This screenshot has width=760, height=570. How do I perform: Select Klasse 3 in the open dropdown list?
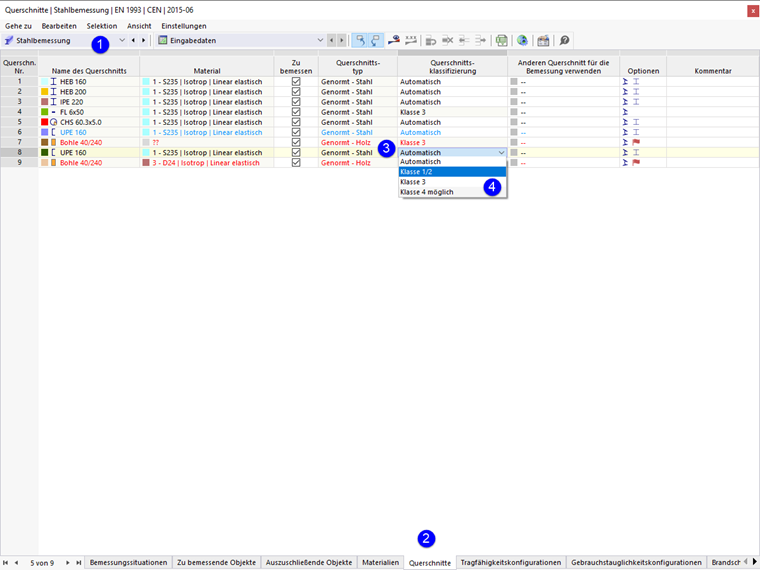click(x=452, y=182)
